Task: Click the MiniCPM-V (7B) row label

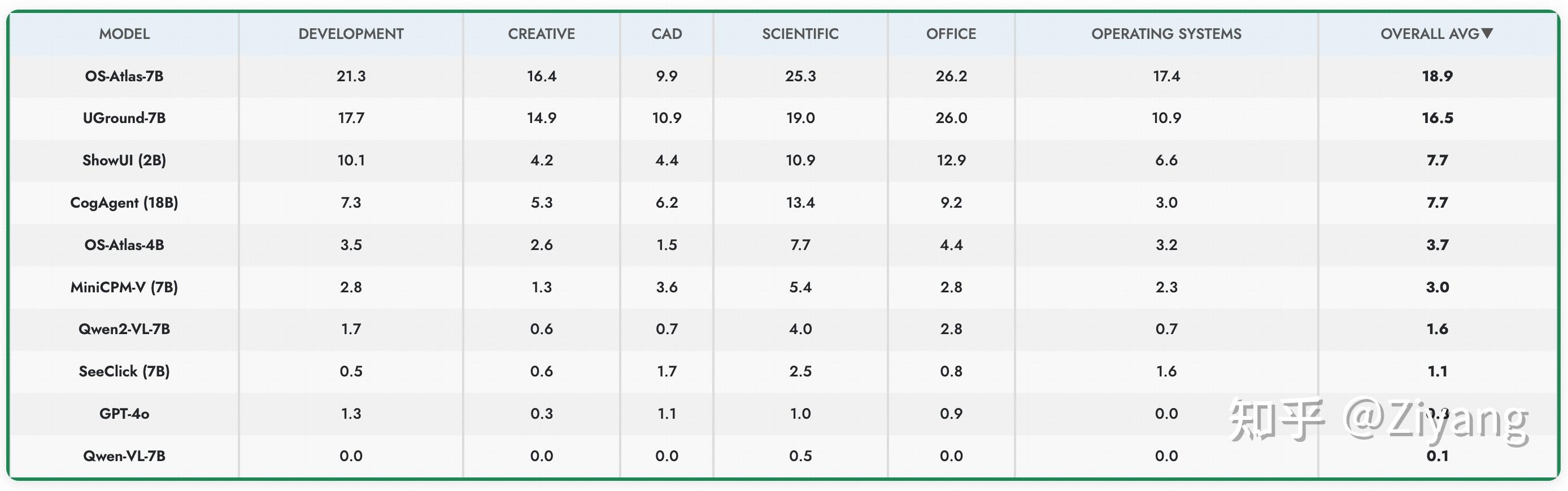Action: tap(124, 287)
